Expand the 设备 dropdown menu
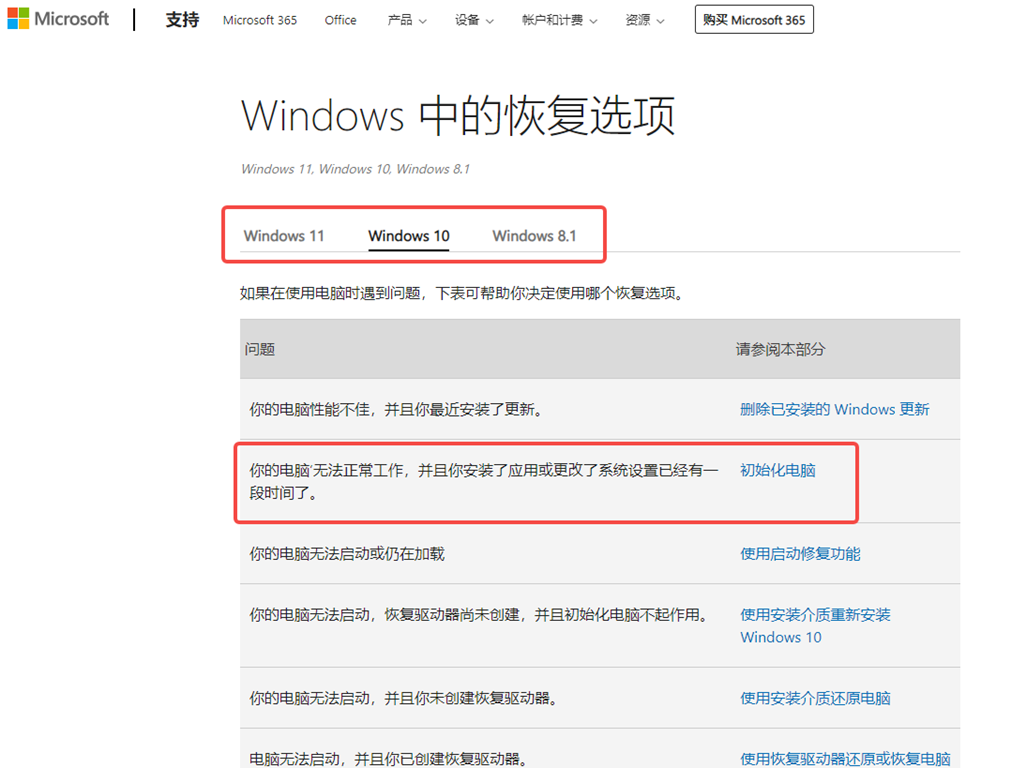1011x768 pixels. click(x=474, y=20)
